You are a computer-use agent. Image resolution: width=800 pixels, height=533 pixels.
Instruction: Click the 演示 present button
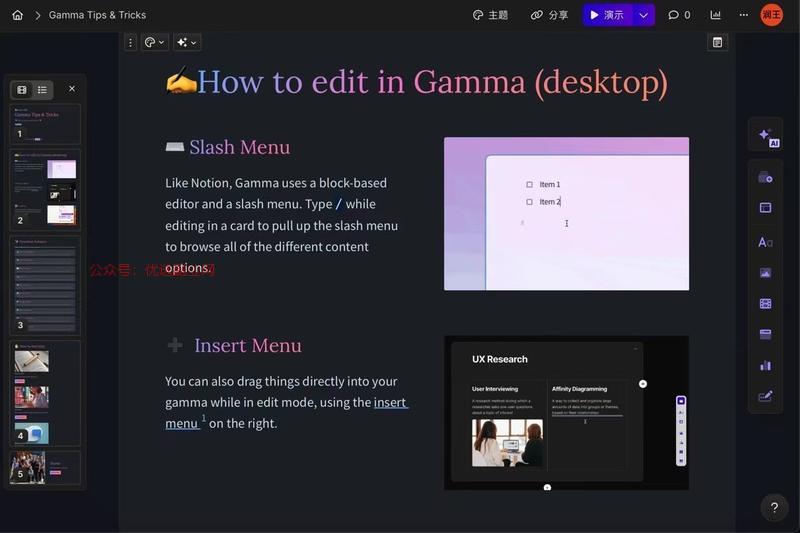coord(607,15)
